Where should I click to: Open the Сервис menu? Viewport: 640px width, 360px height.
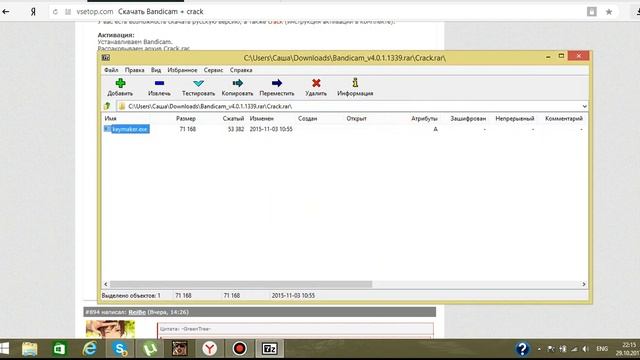(x=213, y=70)
